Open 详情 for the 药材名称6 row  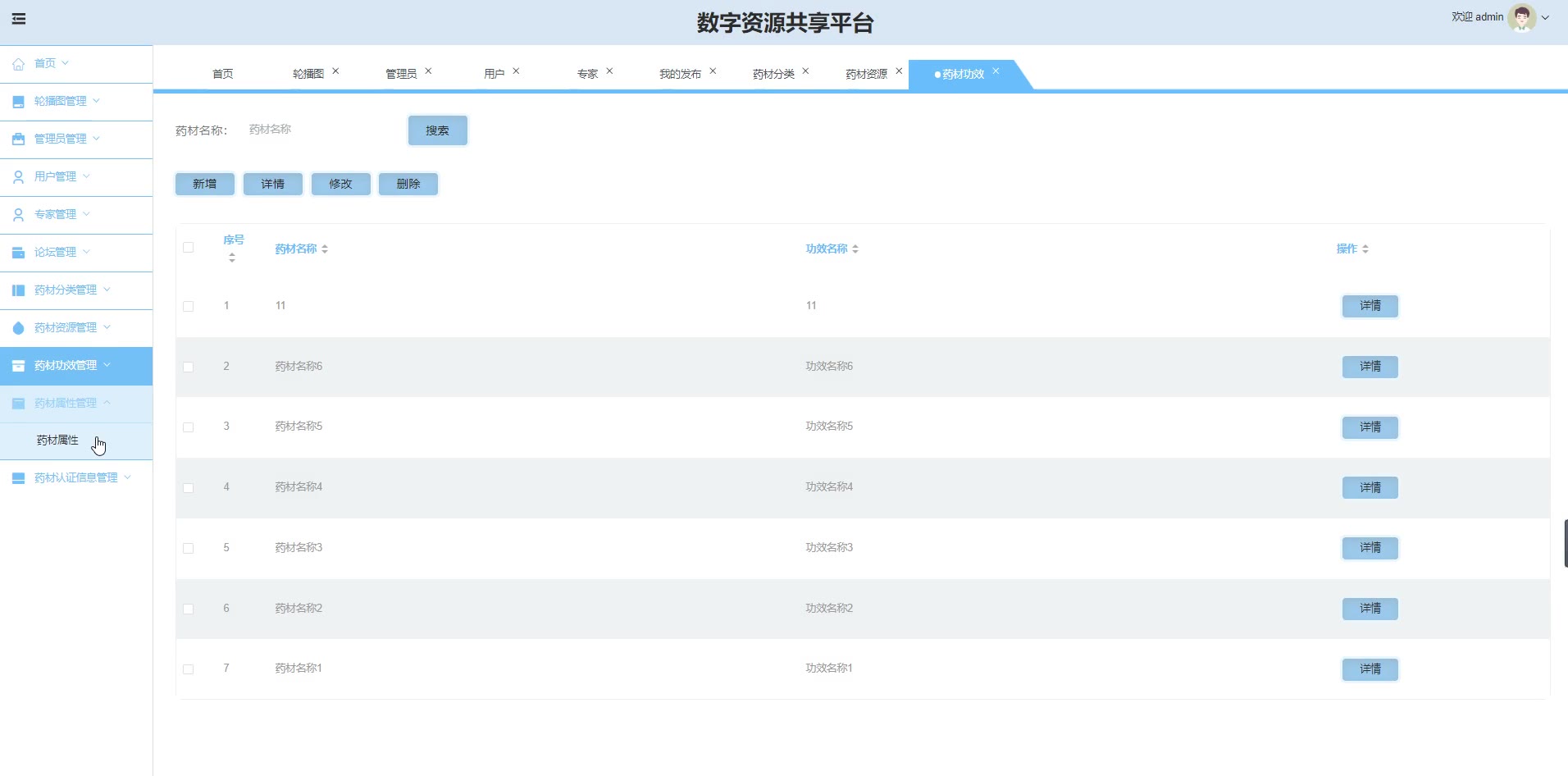[x=1370, y=367]
